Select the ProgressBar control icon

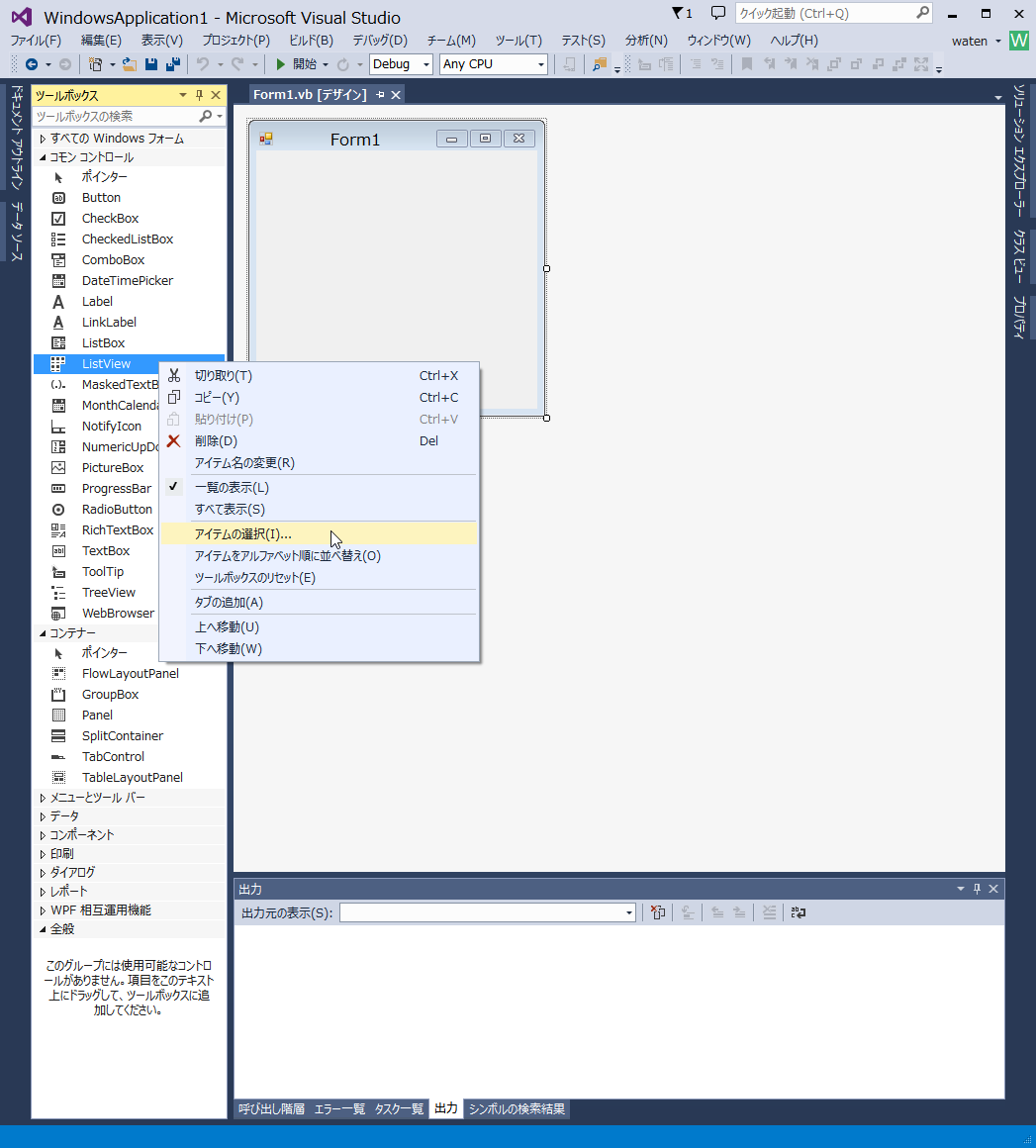coord(58,488)
